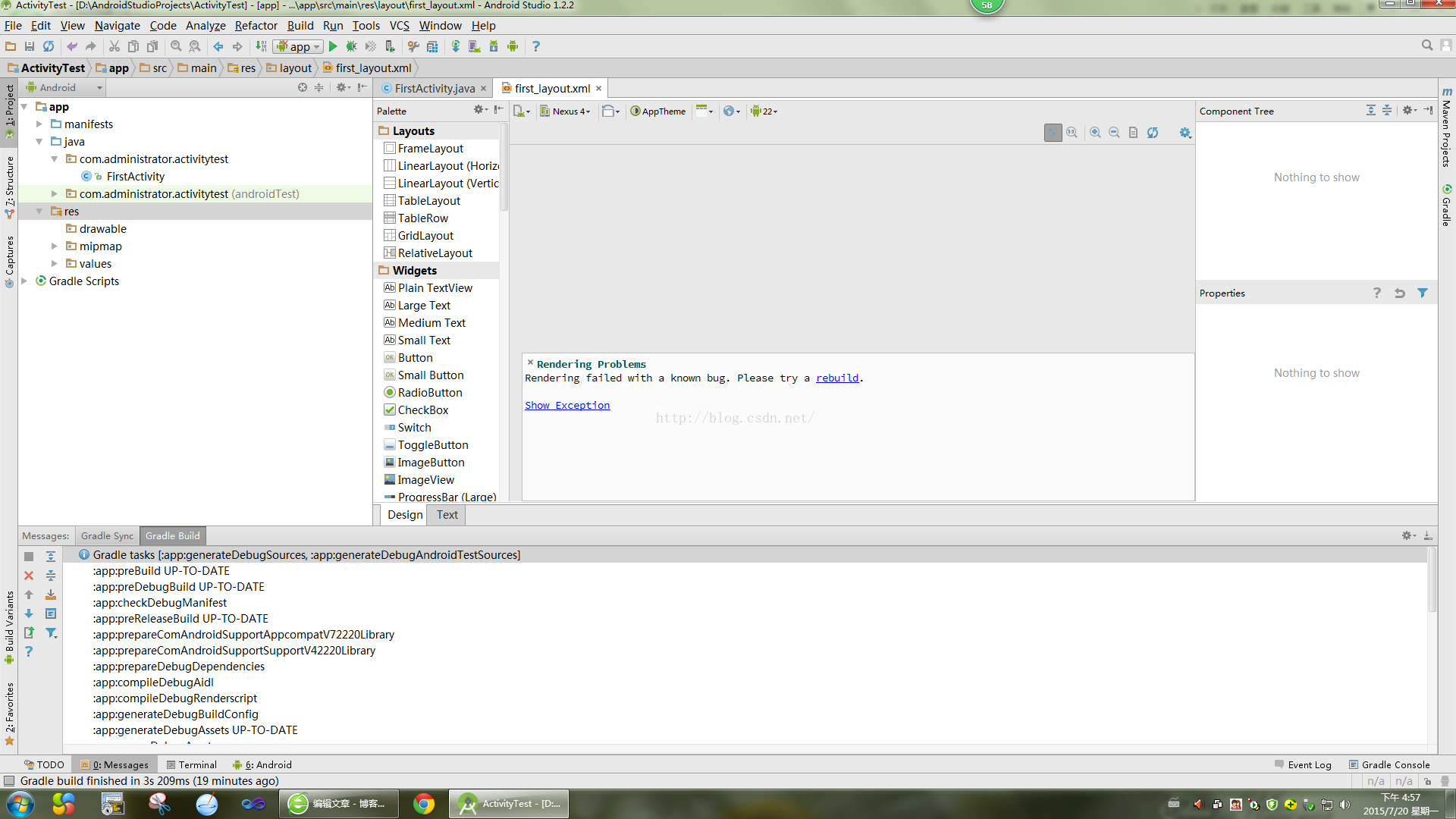Refresh the layout preview

pyautogui.click(x=1153, y=133)
